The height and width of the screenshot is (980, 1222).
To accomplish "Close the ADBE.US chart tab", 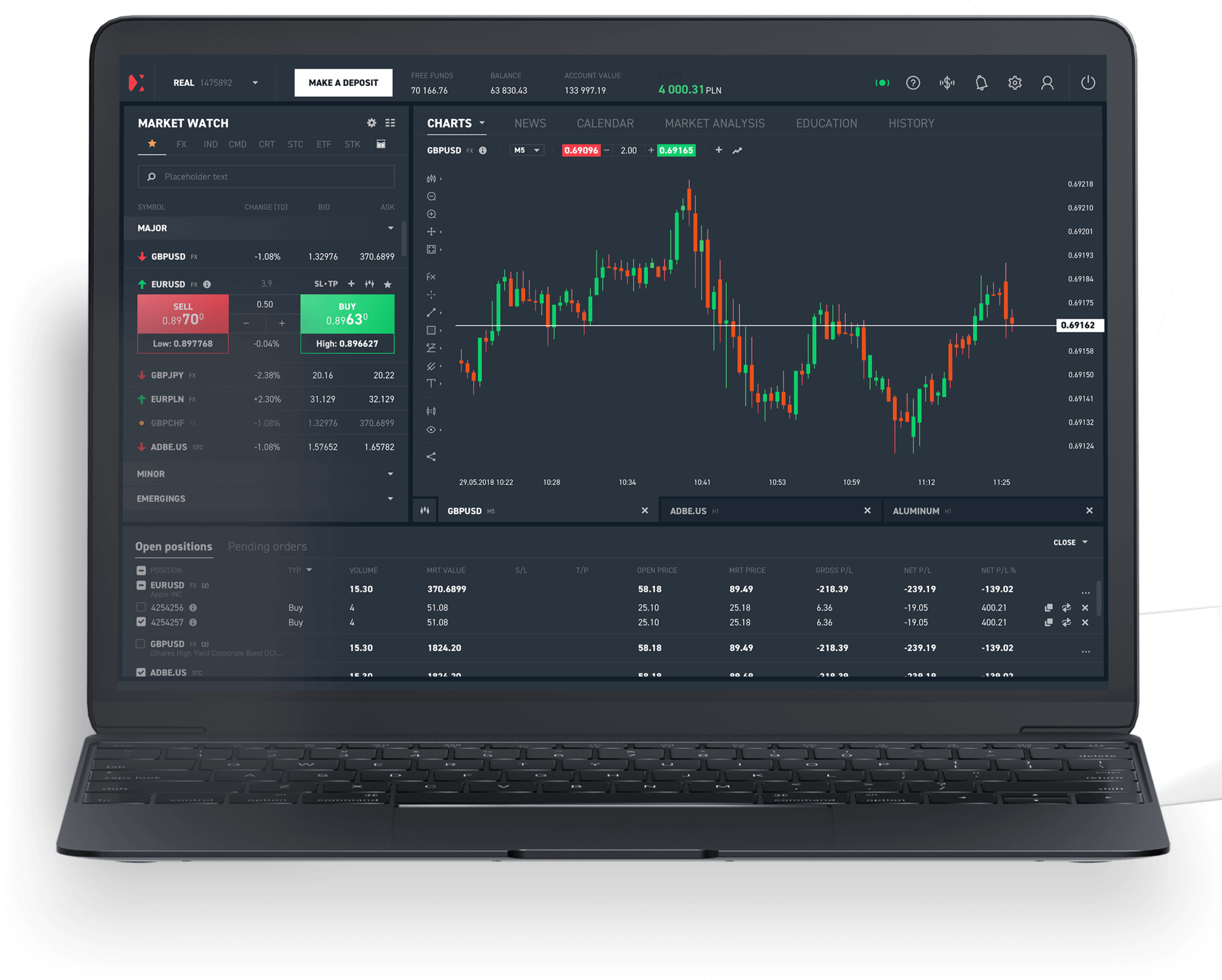I will [867, 510].
